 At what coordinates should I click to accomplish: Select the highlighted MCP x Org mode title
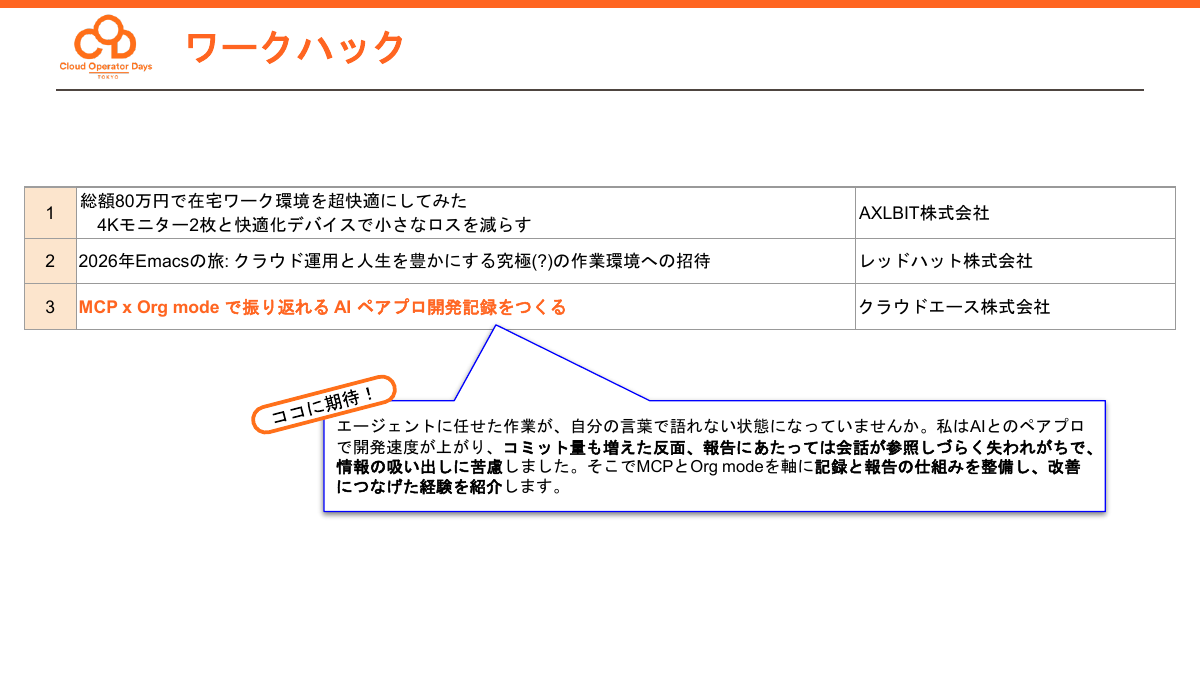click(322, 307)
